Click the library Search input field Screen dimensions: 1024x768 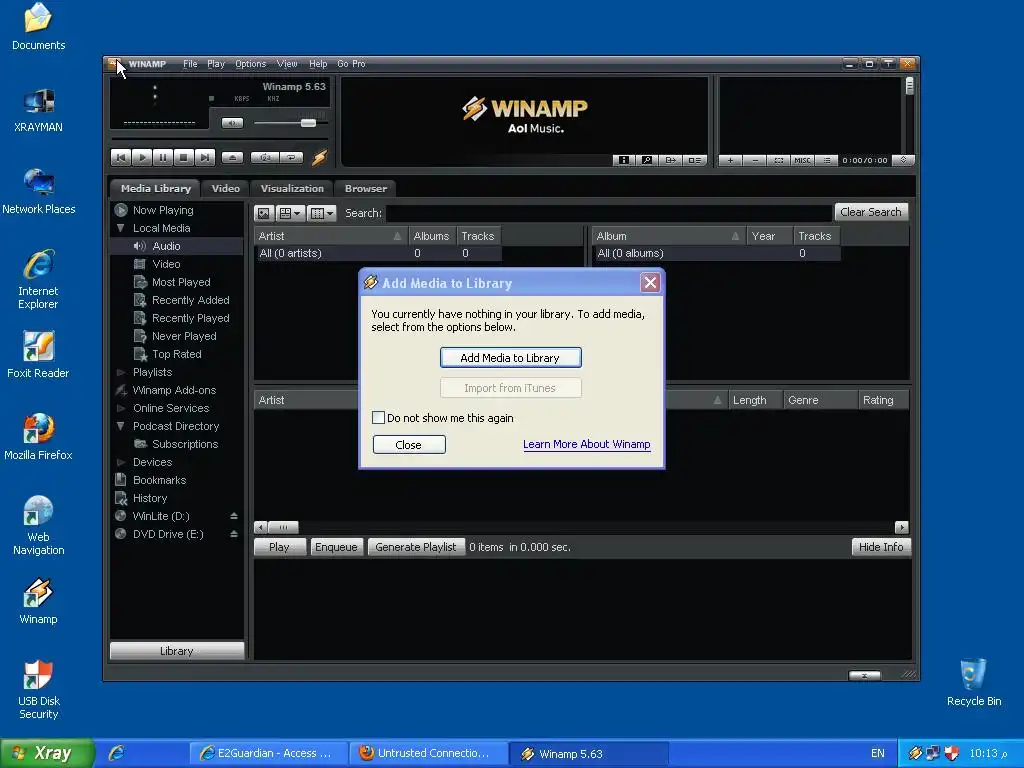pos(608,213)
